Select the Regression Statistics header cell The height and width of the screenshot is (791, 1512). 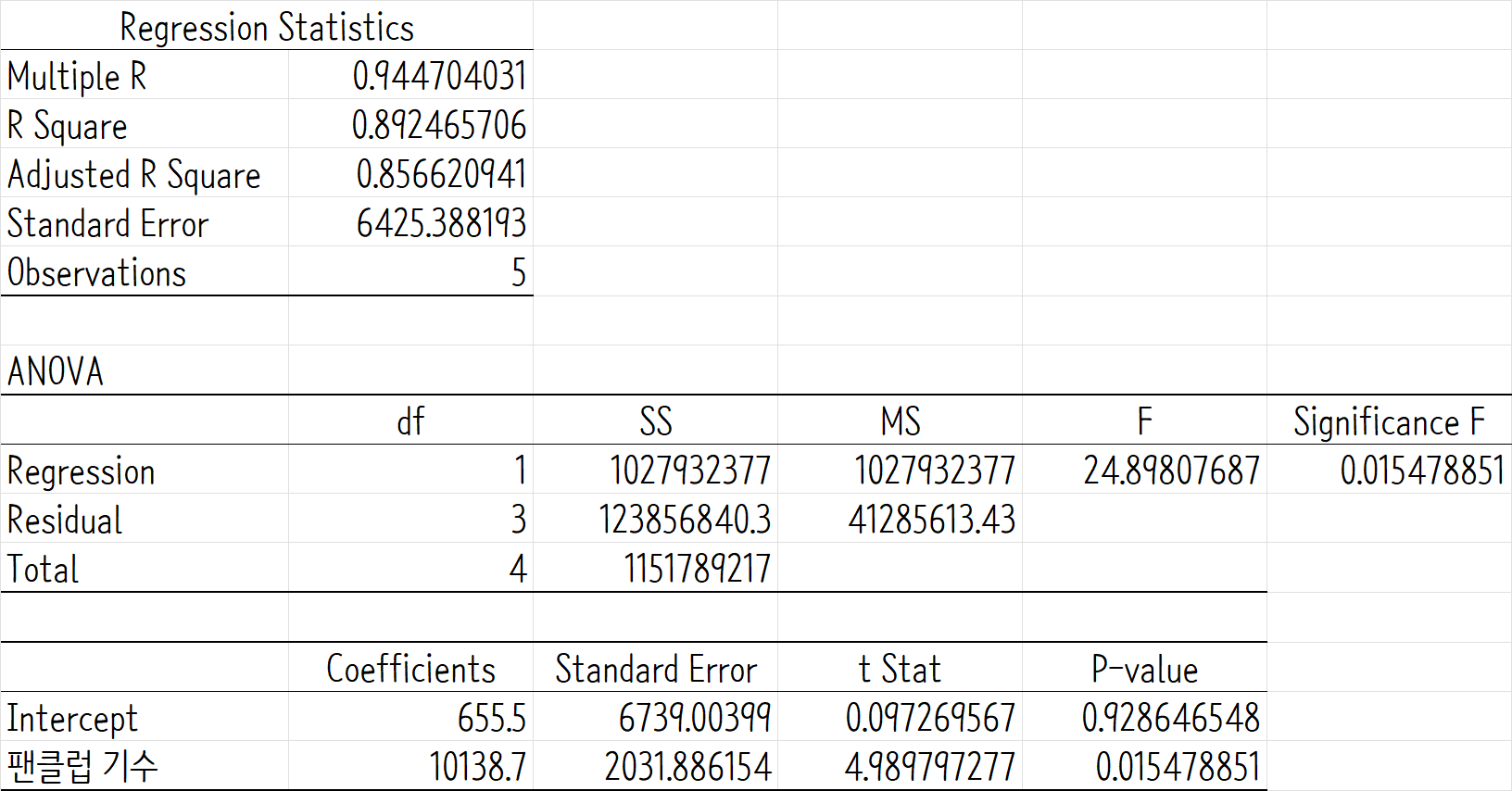[x=267, y=27]
